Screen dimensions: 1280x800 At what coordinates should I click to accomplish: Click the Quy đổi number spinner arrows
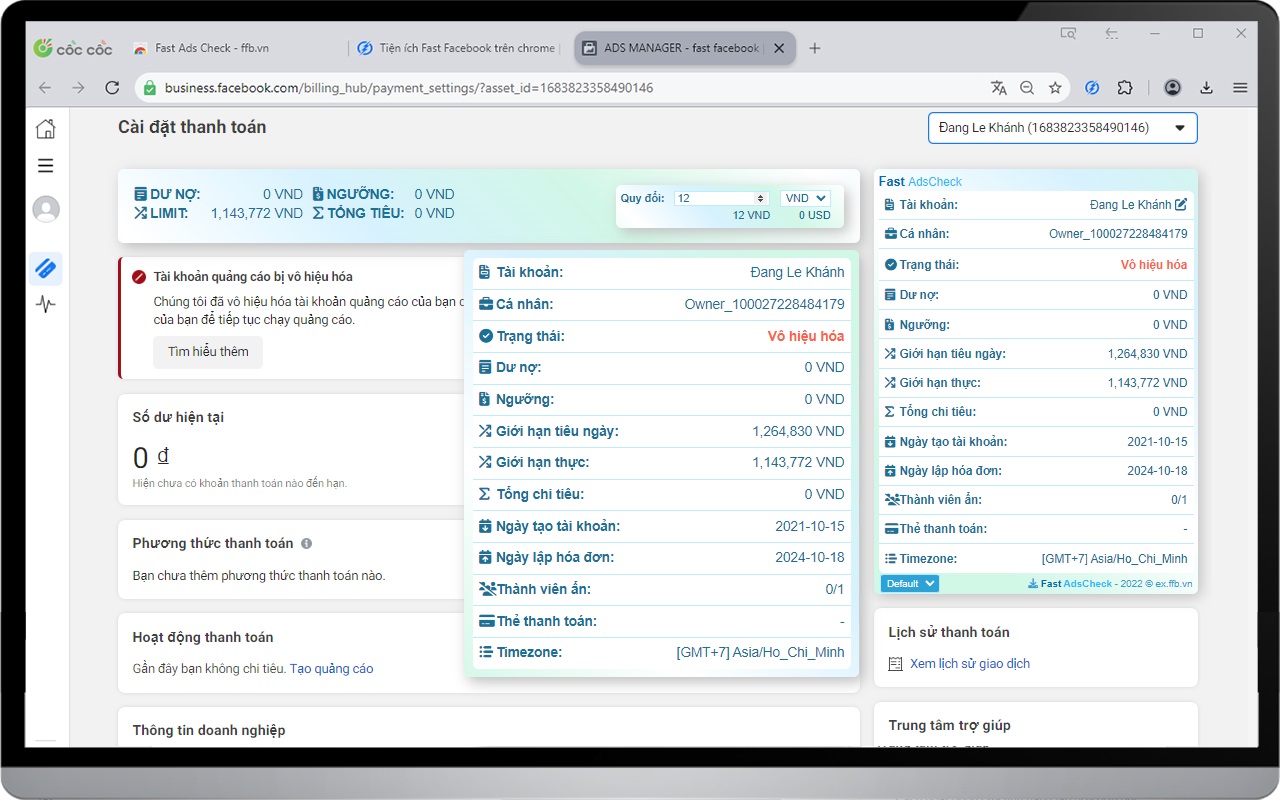[x=760, y=198]
